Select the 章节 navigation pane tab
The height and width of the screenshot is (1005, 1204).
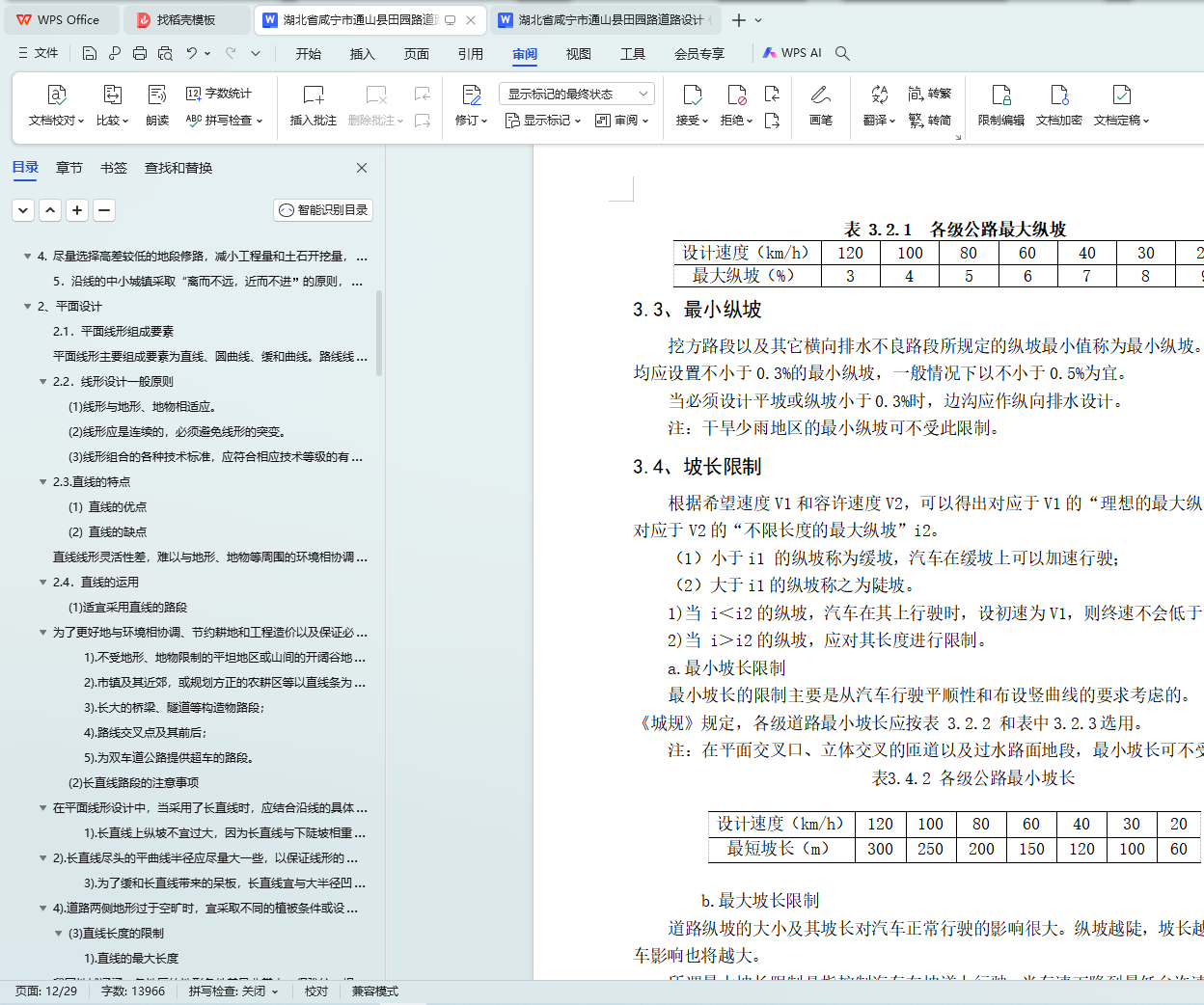[x=69, y=168]
